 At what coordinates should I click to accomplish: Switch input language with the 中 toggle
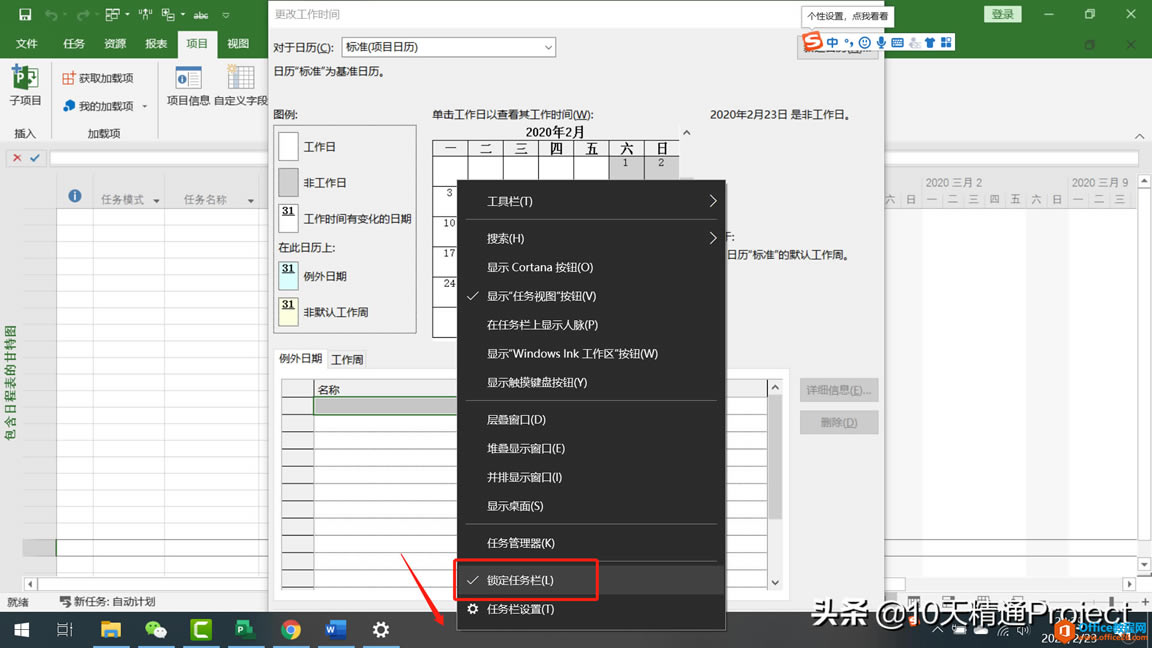(x=831, y=43)
